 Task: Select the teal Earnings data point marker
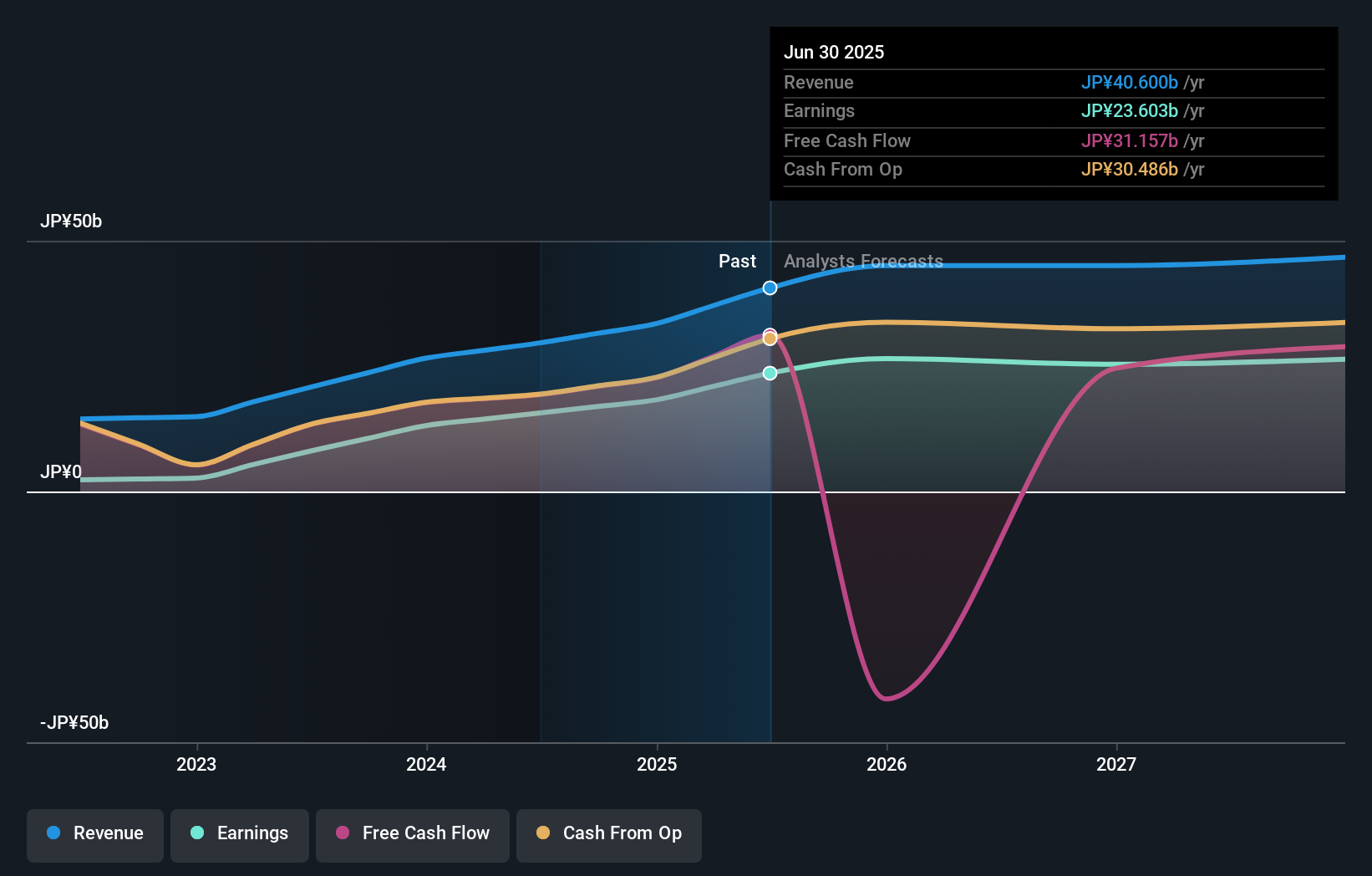pyautogui.click(x=770, y=374)
